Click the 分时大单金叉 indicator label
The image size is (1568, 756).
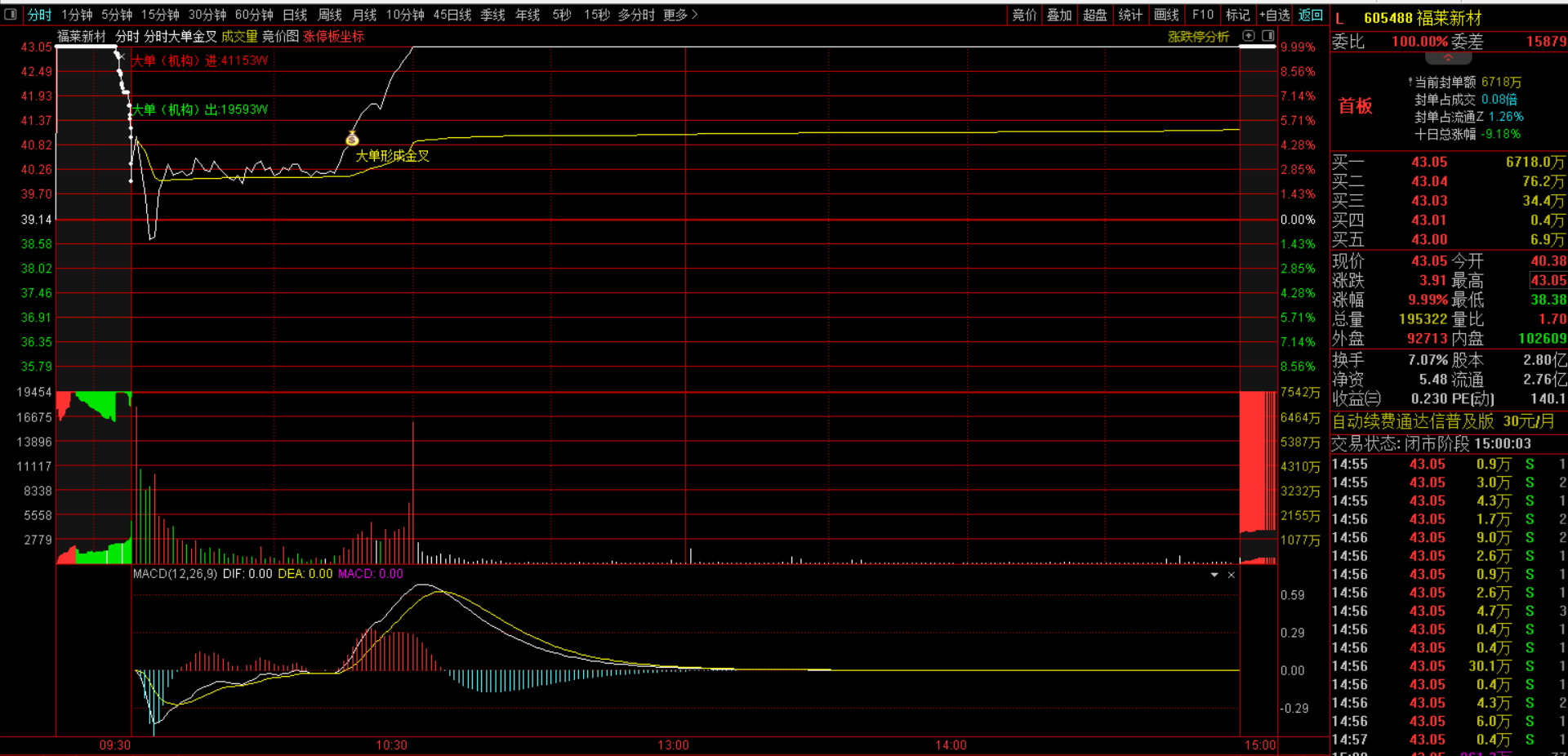coord(180,37)
